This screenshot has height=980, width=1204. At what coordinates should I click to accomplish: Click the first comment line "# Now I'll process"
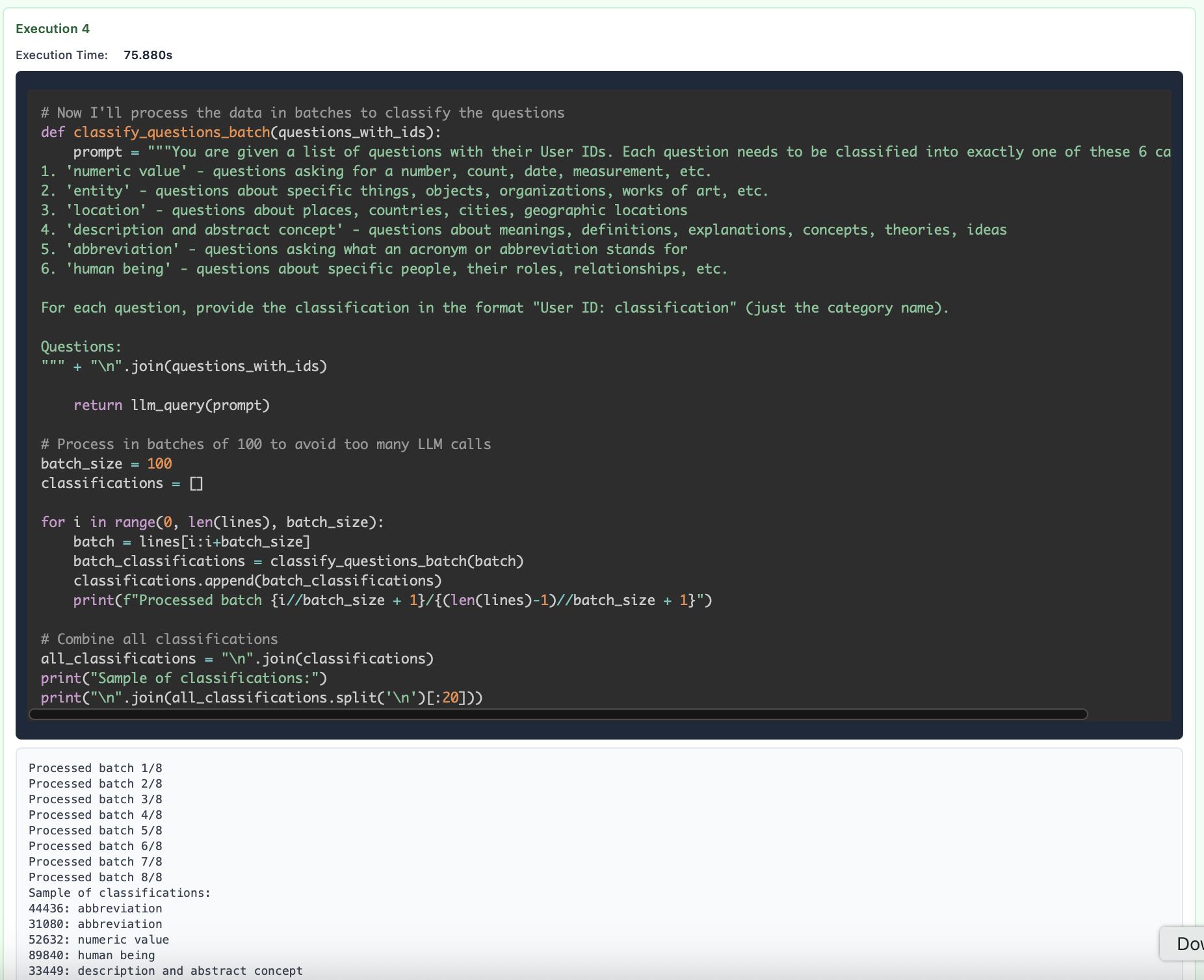[302, 113]
